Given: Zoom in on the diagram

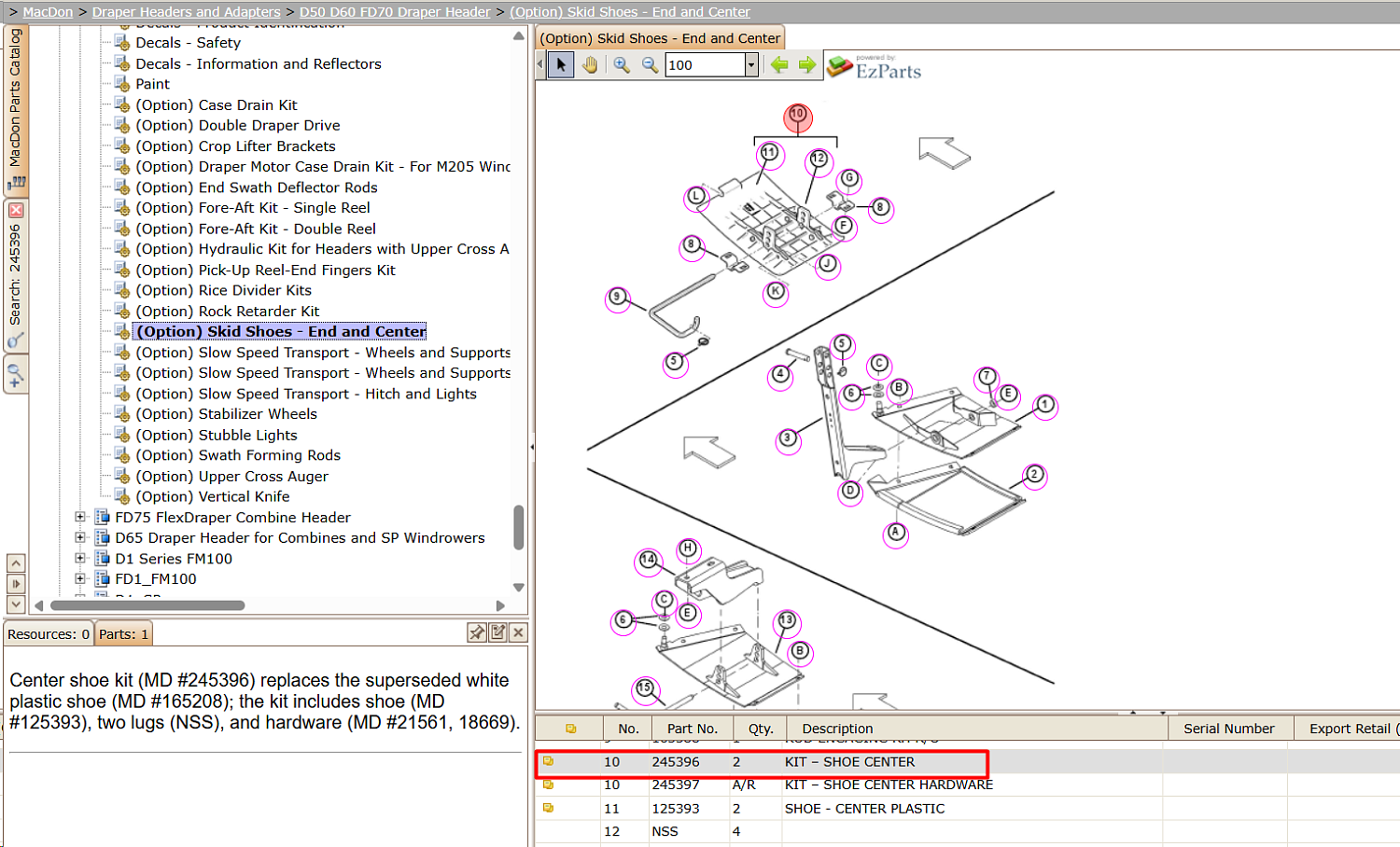Looking at the screenshot, I should (622, 64).
